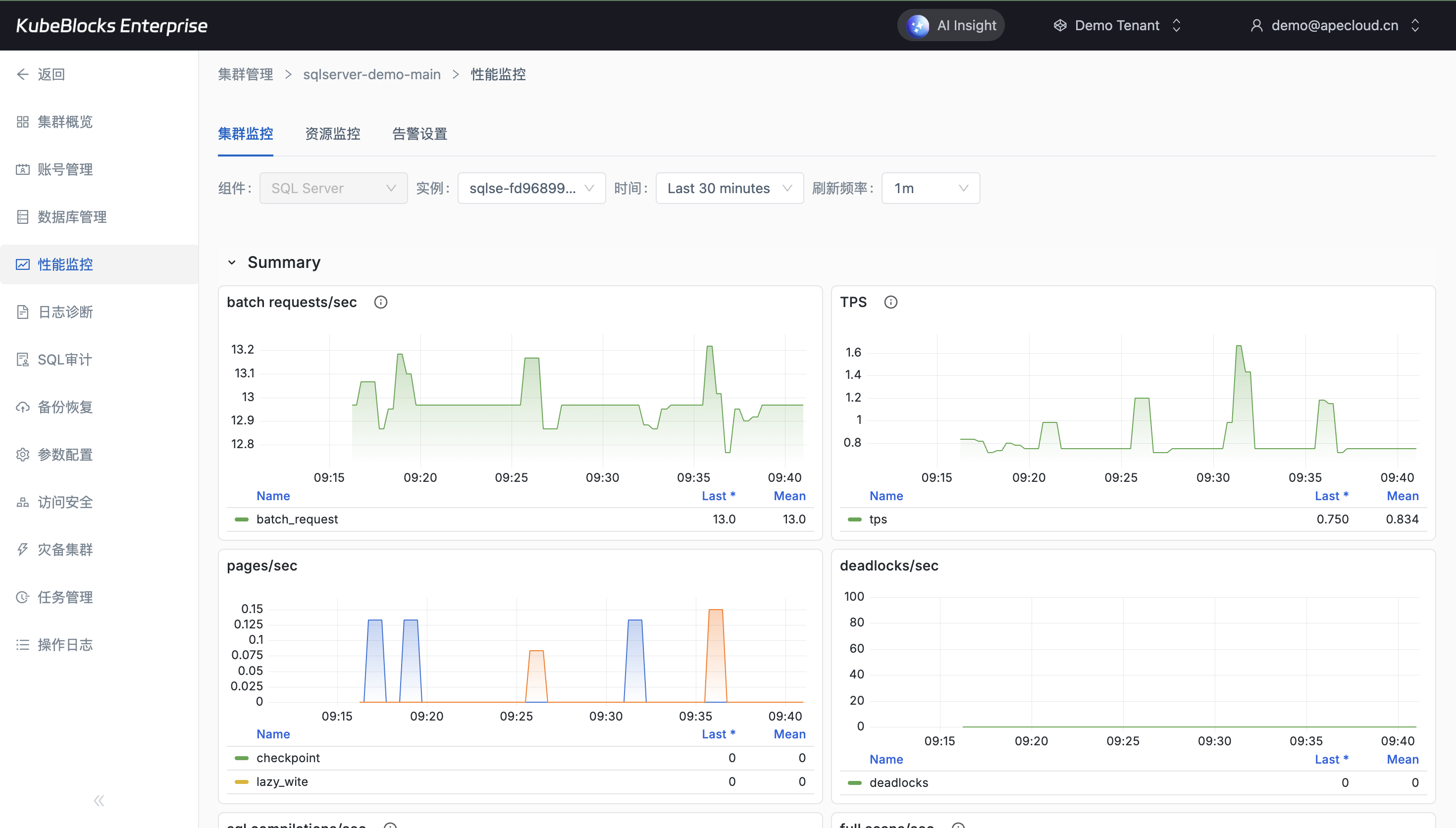The width and height of the screenshot is (1456, 828).
Task: Open 备份恢复 backup restore in sidebar
Action: click(65, 407)
